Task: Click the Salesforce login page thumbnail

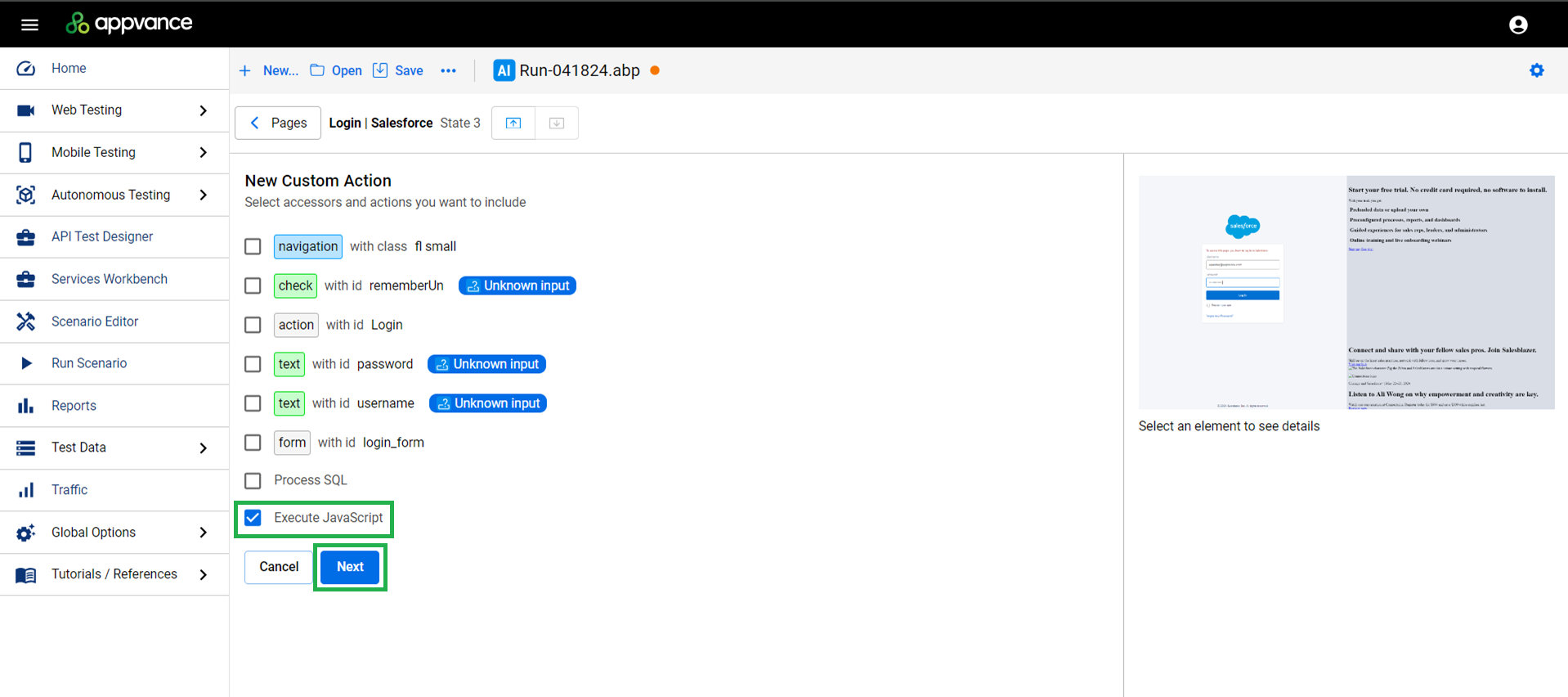Action: tap(1346, 292)
